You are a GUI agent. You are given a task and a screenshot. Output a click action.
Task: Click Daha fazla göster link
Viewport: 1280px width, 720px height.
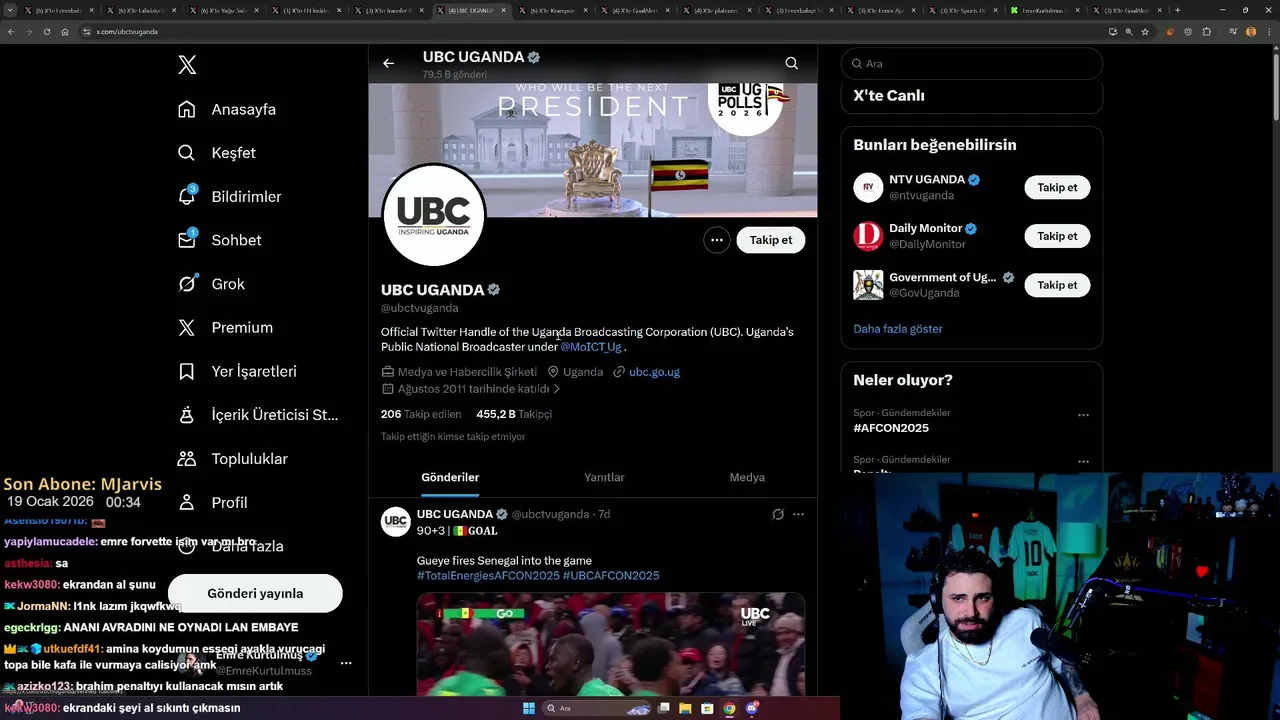898,329
